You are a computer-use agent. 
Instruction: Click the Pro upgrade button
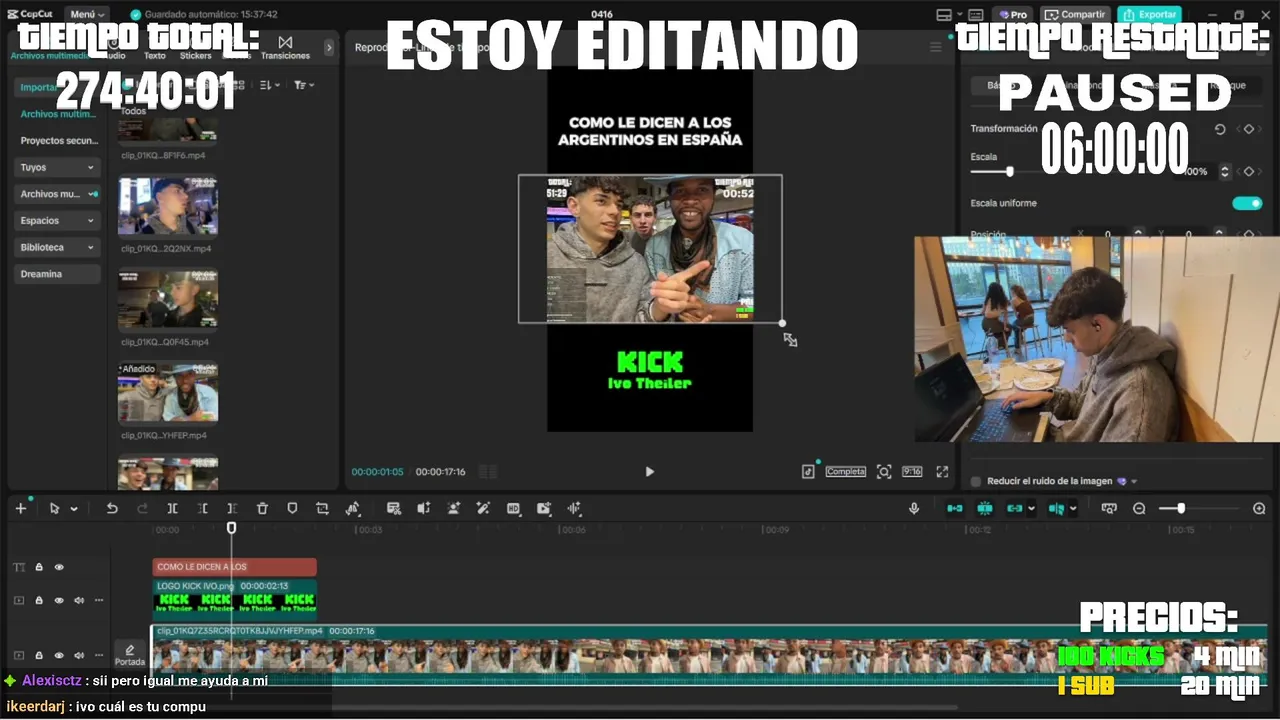pos(1012,14)
